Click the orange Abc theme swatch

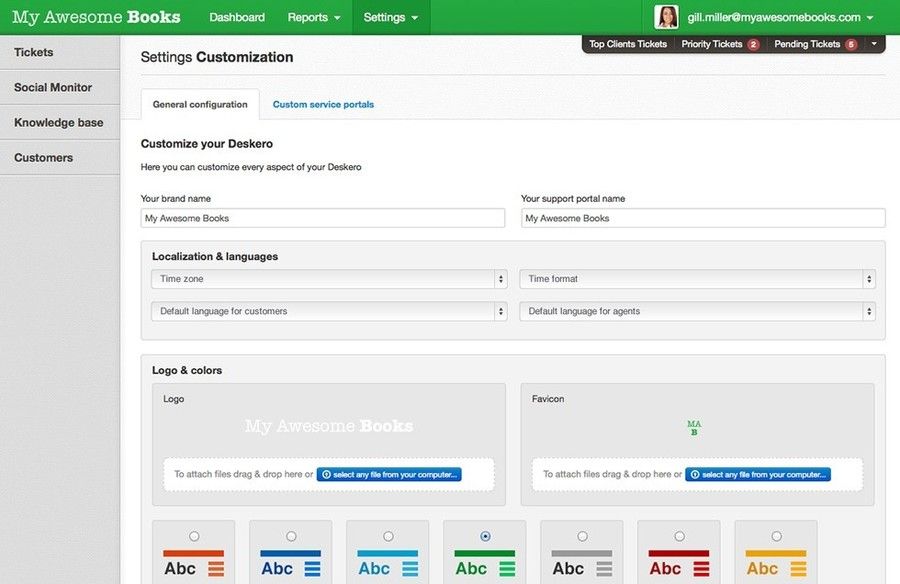[193, 552]
